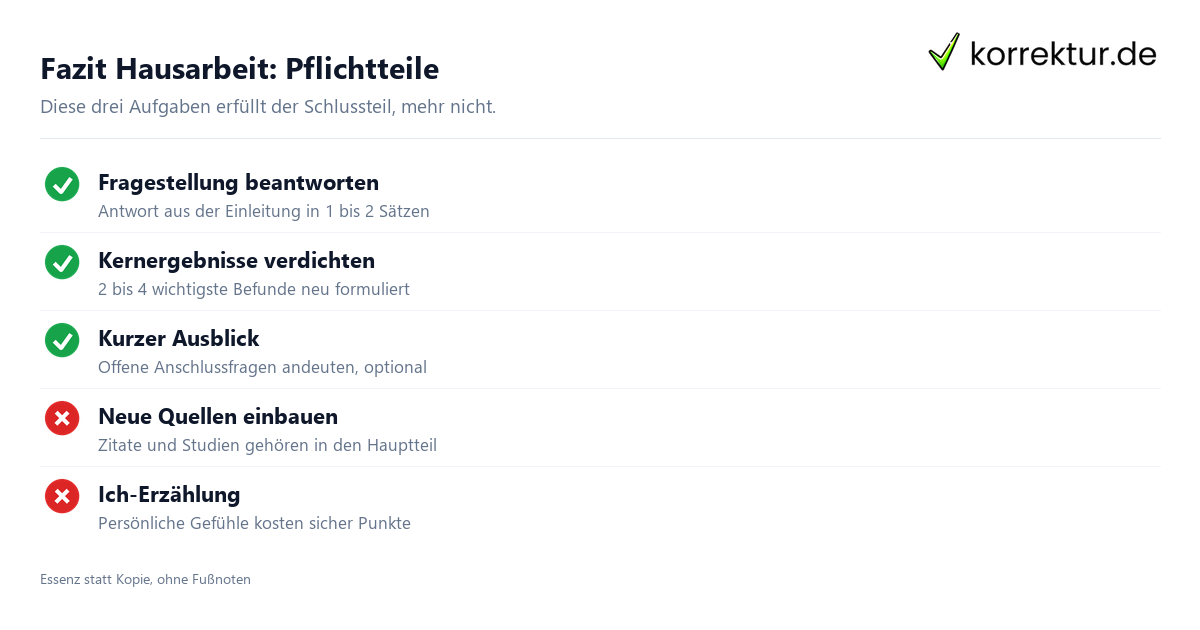Click description Offene Anschlussfragen andeuten
The width and height of the screenshot is (1200, 630).
coord(262,368)
